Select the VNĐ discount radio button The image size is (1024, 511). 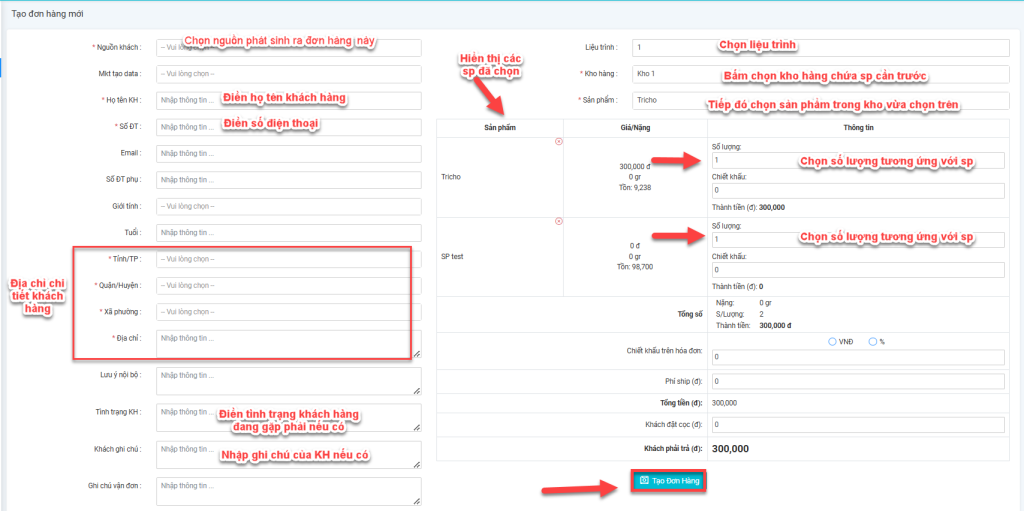pyautogui.click(x=833, y=342)
